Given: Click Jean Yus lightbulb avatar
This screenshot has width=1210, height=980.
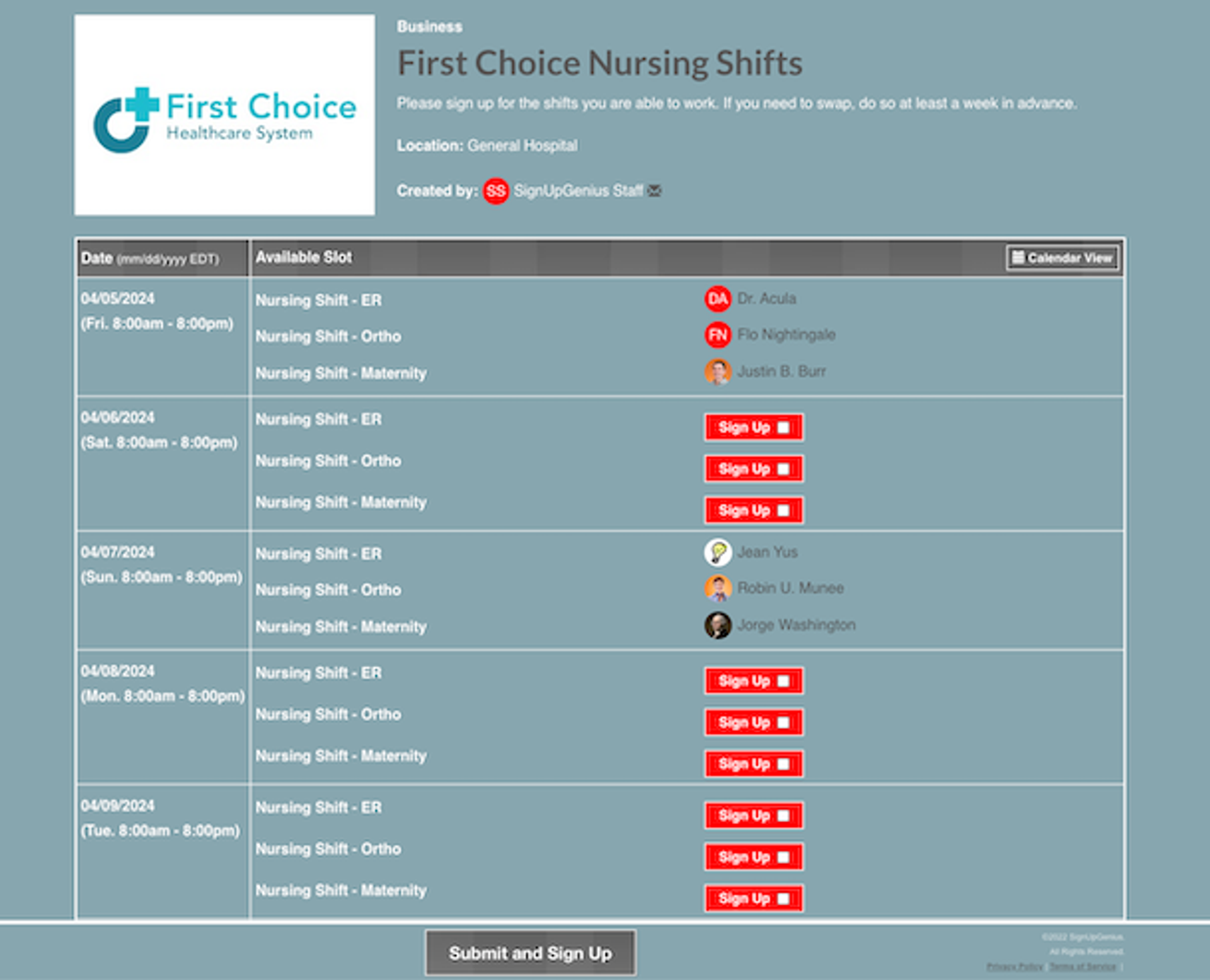Looking at the screenshot, I should pos(718,552).
